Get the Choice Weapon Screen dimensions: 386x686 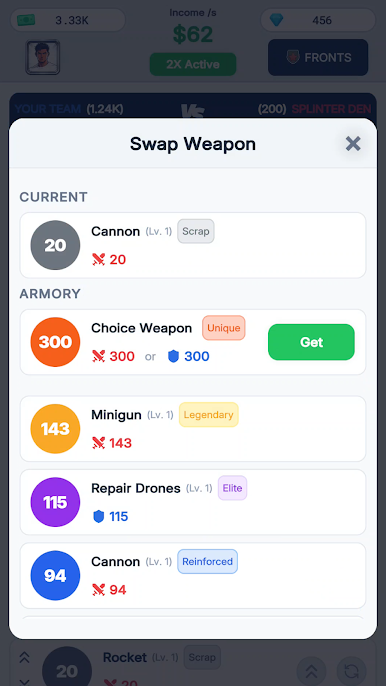point(311,342)
